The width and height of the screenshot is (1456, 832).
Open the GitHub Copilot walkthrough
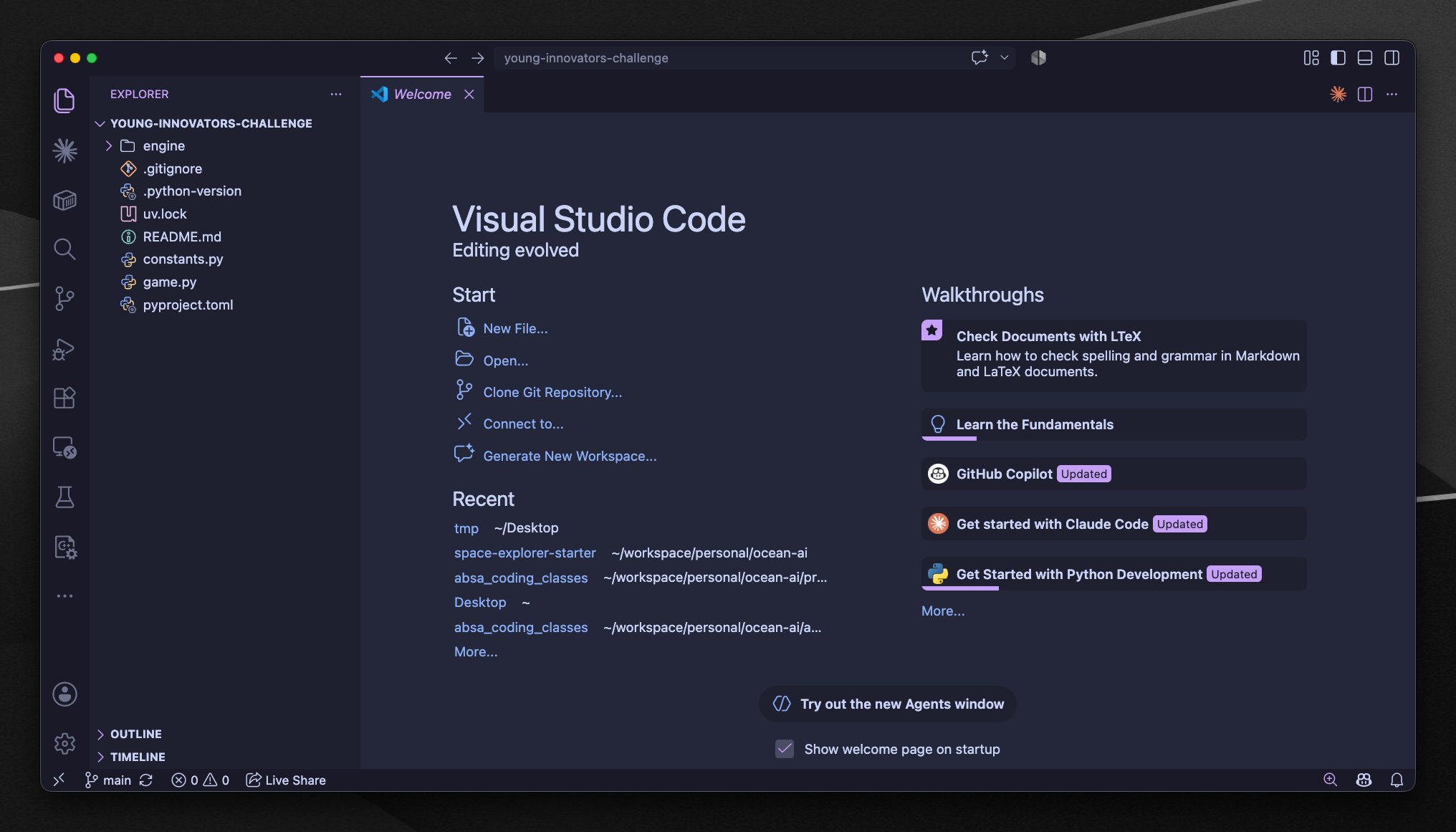(x=1113, y=474)
